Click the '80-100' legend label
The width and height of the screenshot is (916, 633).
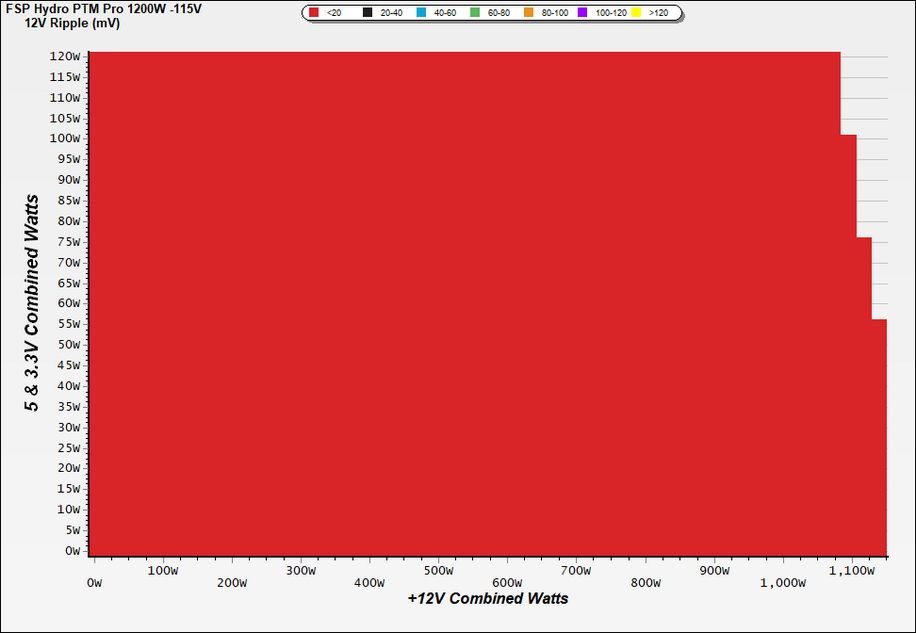[x=555, y=13]
